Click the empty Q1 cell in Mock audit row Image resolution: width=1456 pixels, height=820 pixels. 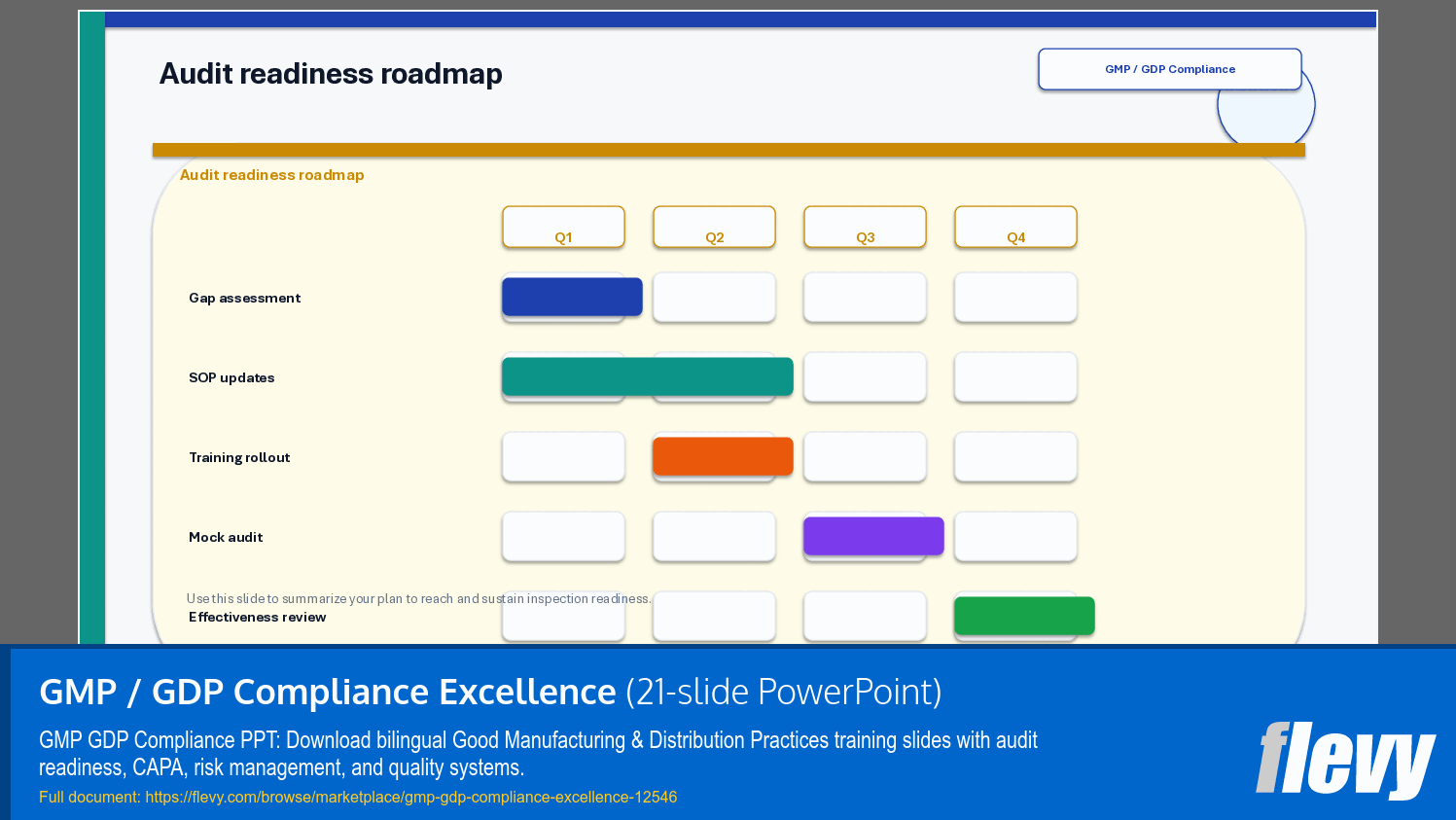(x=563, y=536)
